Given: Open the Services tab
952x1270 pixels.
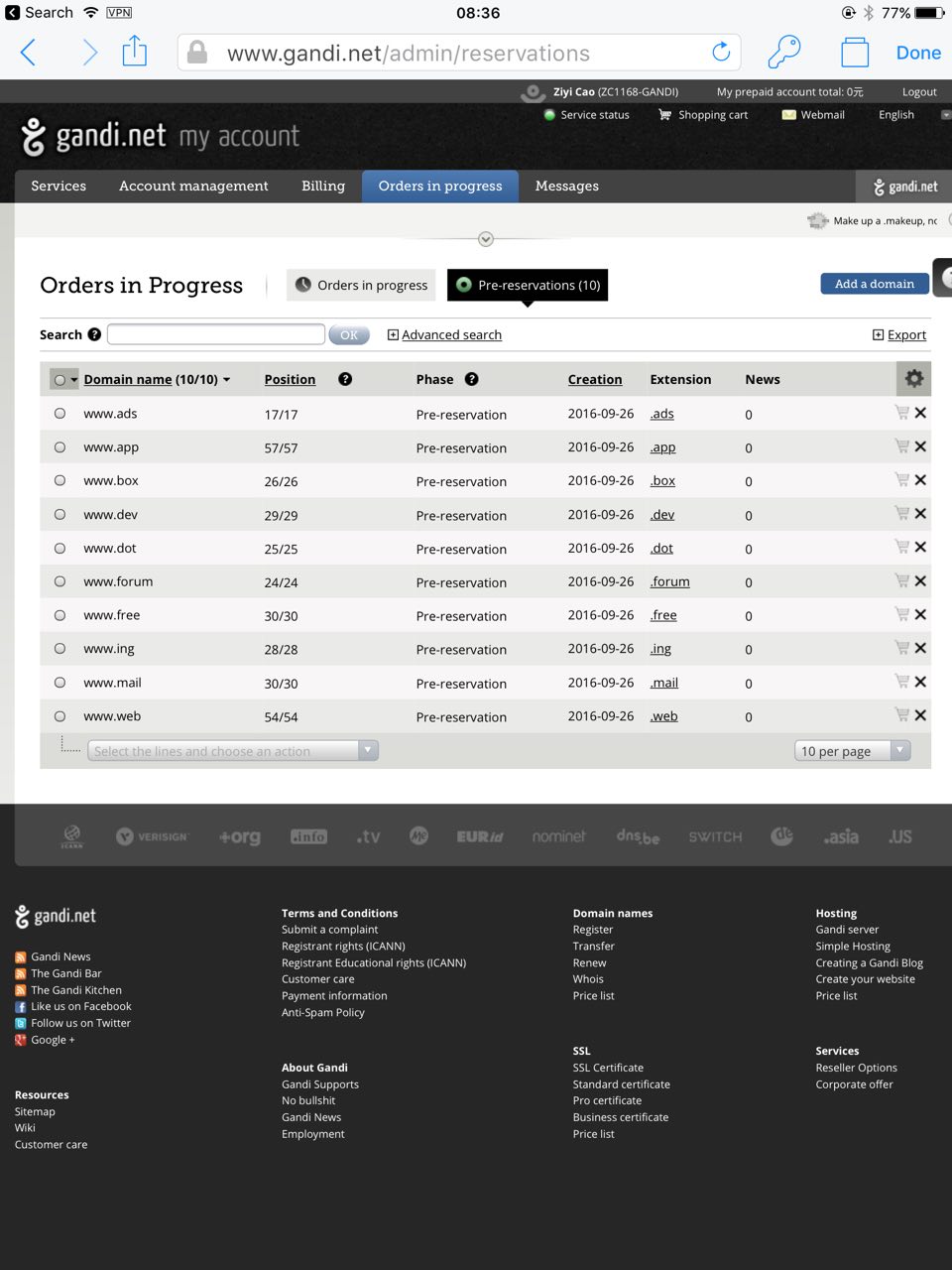Looking at the screenshot, I should coord(59,186).
